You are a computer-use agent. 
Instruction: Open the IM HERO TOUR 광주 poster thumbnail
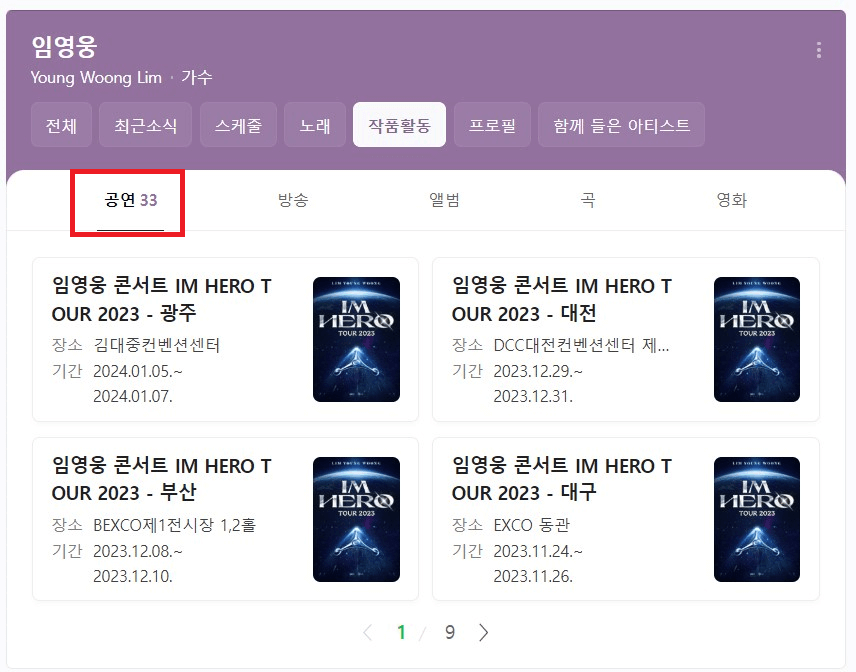356,342
